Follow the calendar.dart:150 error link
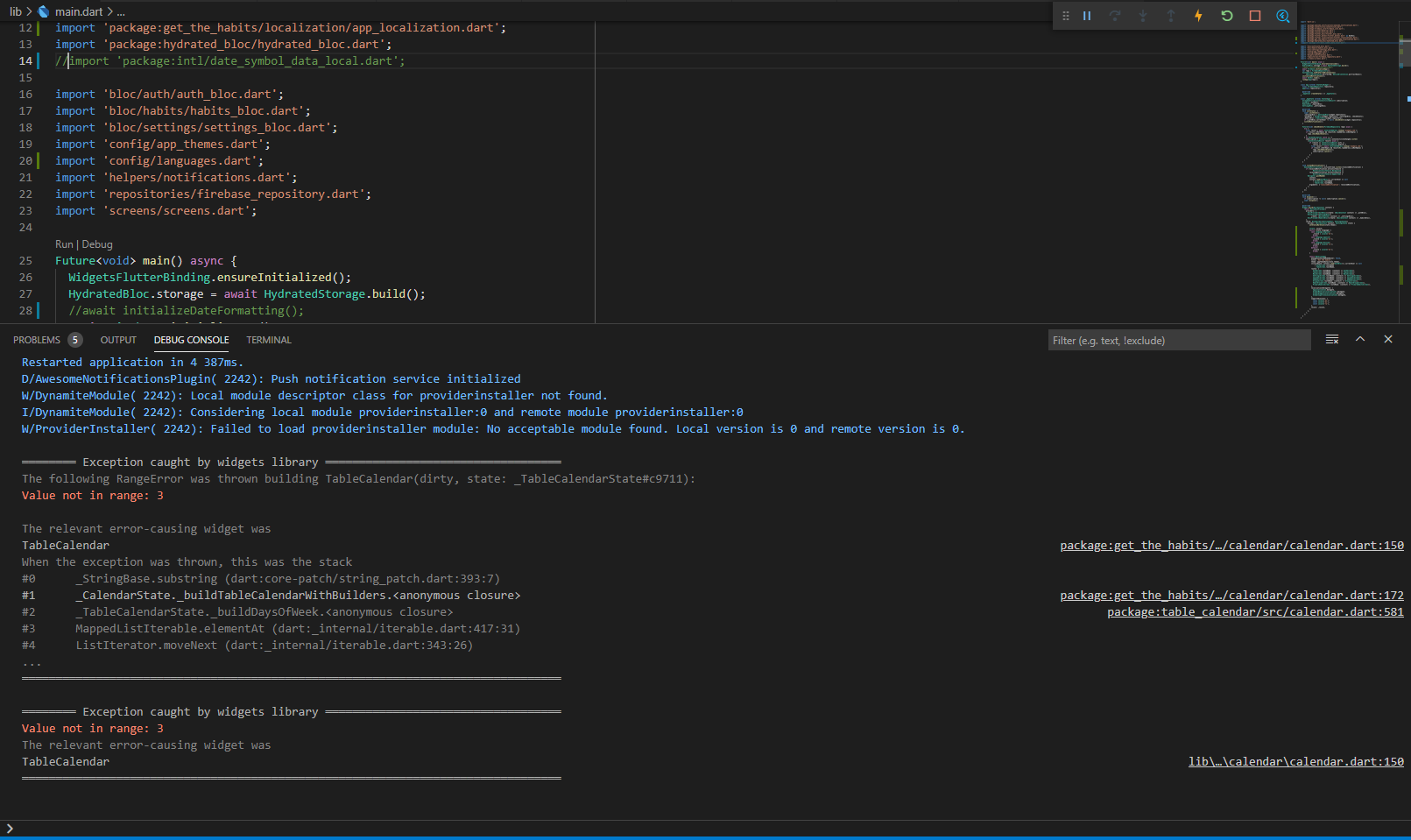This screenshot has height=840, width=1411. point(1231,545)
